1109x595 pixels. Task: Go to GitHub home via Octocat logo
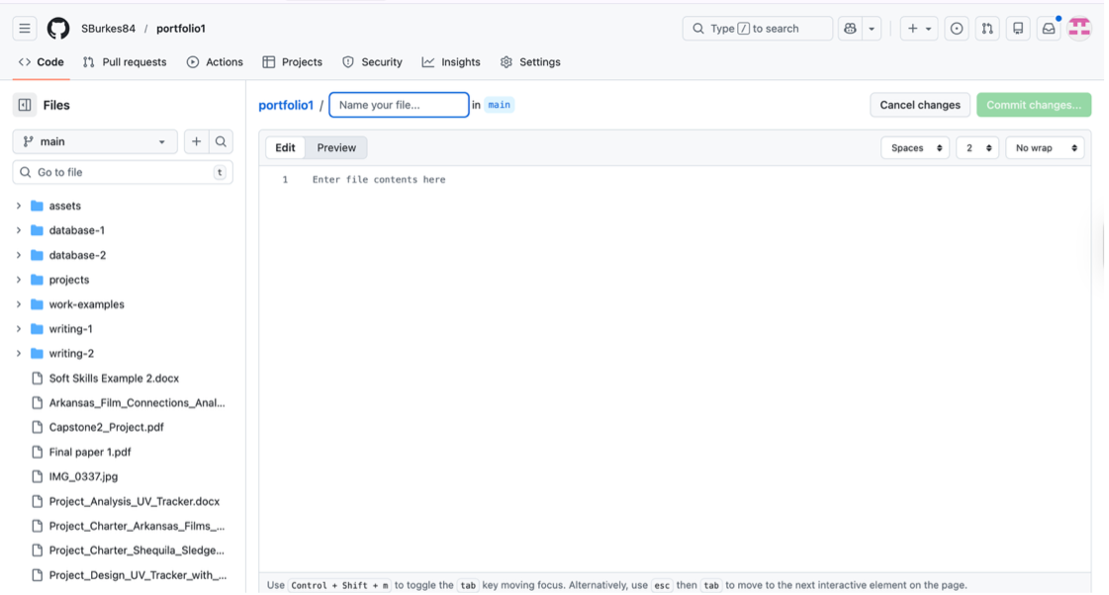pos(58,28)
